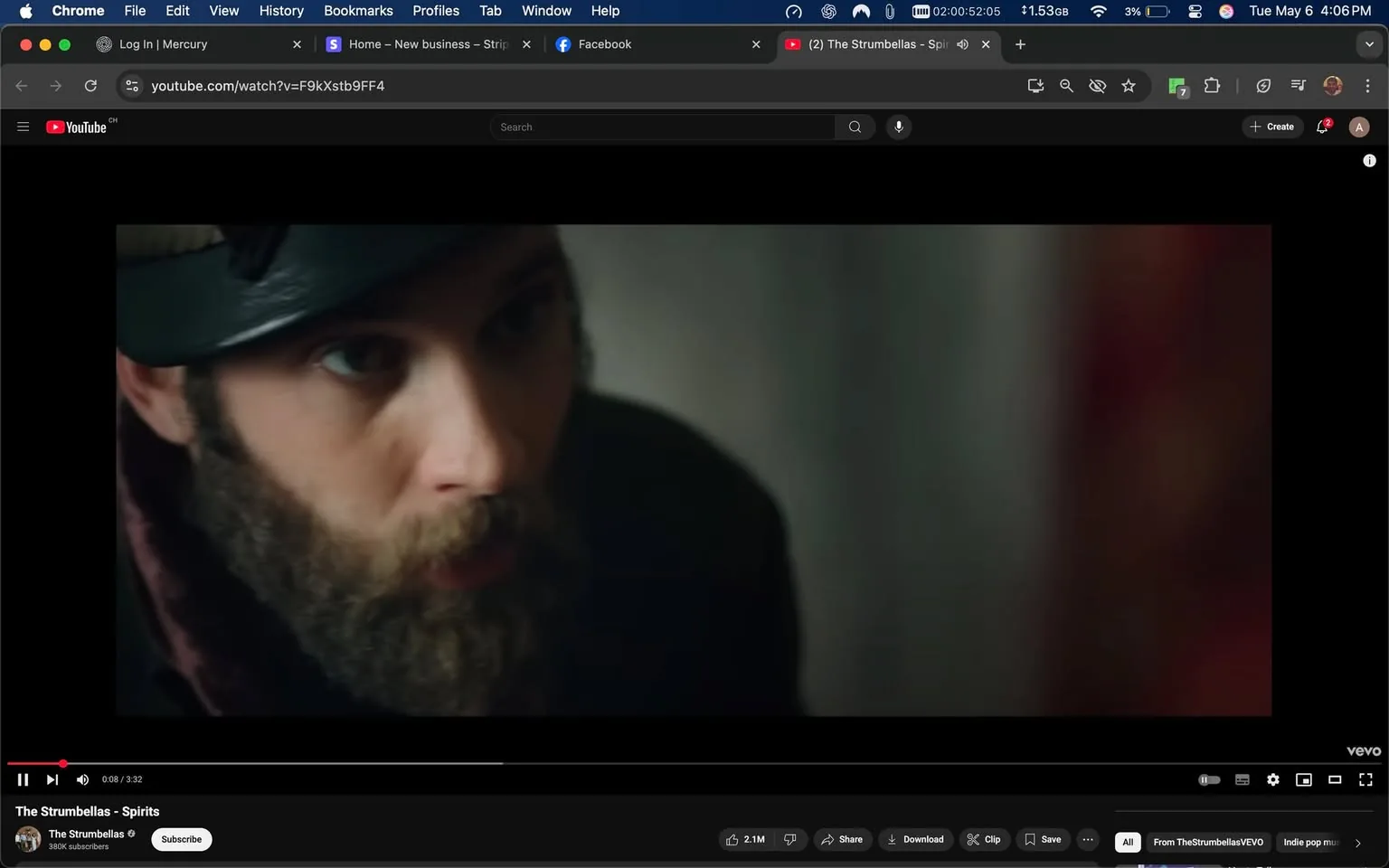Image resolution: width=1389 pixels, height=868 pixels.
Task: Toggle subtitles/closed captions
Action: coord(1243,779)
